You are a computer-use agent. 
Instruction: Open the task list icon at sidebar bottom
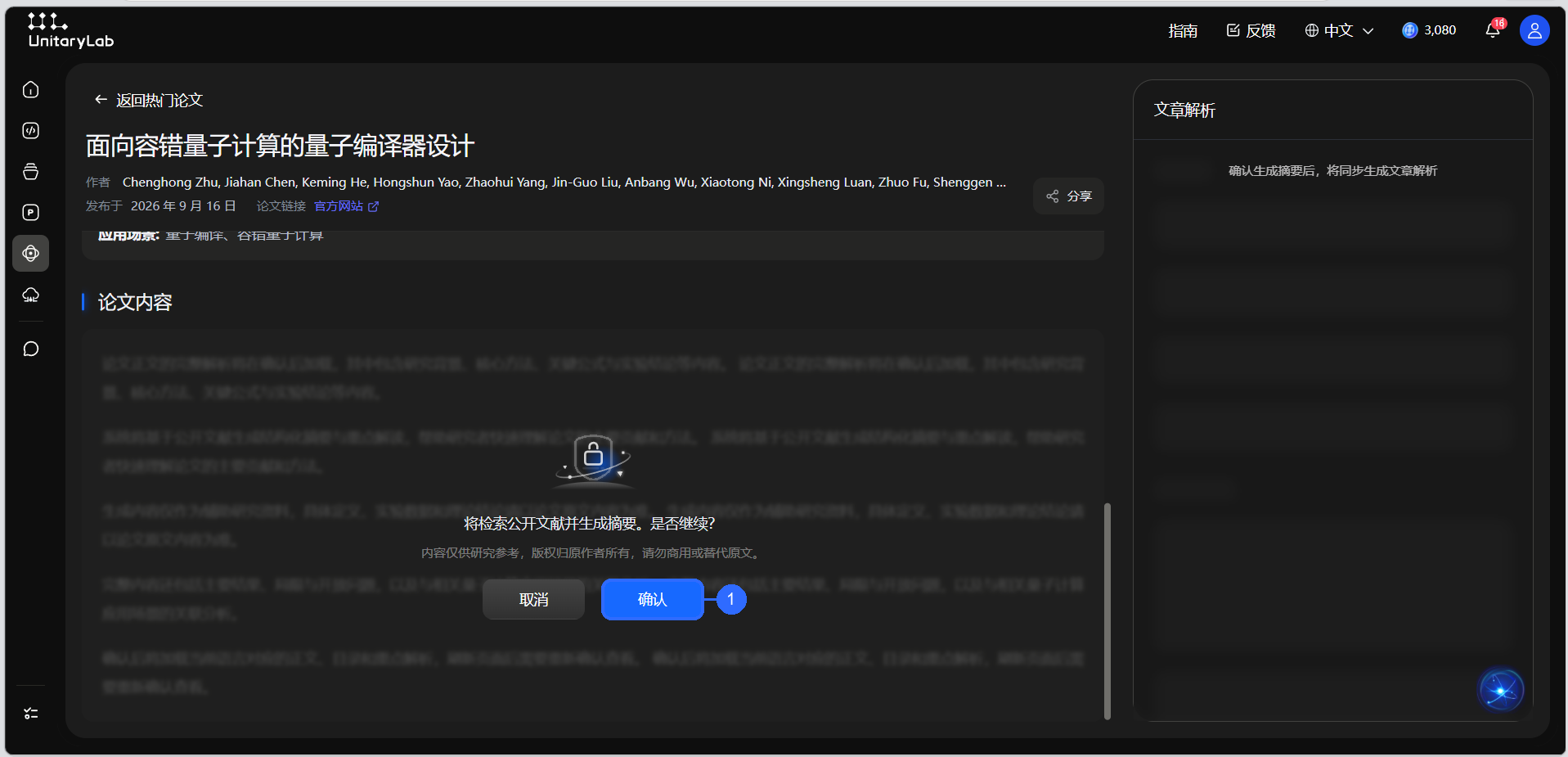point(31,714)
